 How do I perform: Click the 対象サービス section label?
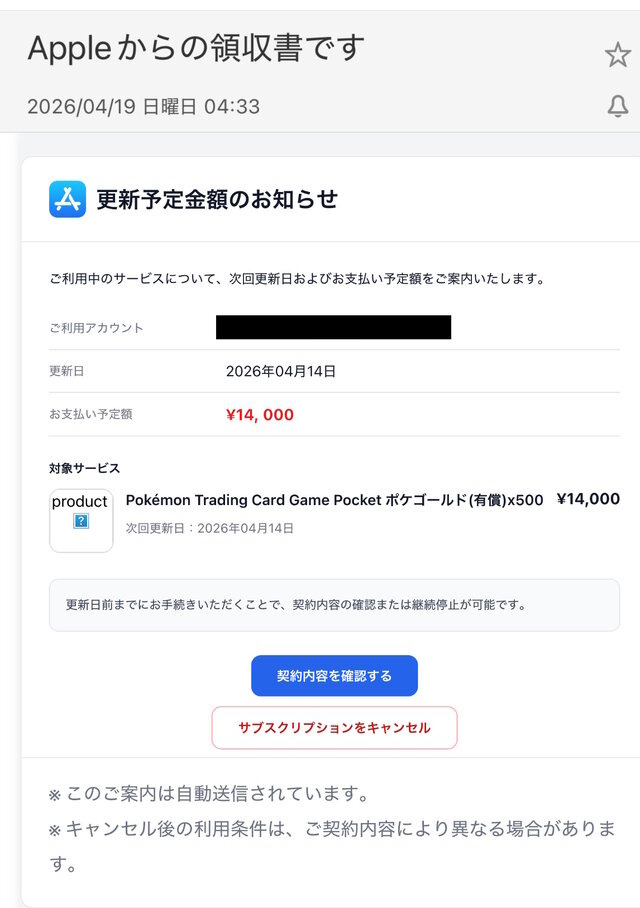84,468
